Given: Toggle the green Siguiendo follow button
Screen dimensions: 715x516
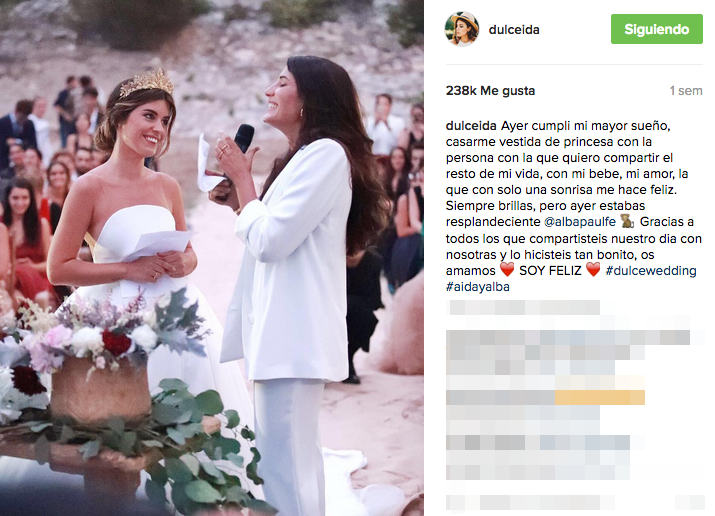Looking at the screenshot, I should (657, 29).
